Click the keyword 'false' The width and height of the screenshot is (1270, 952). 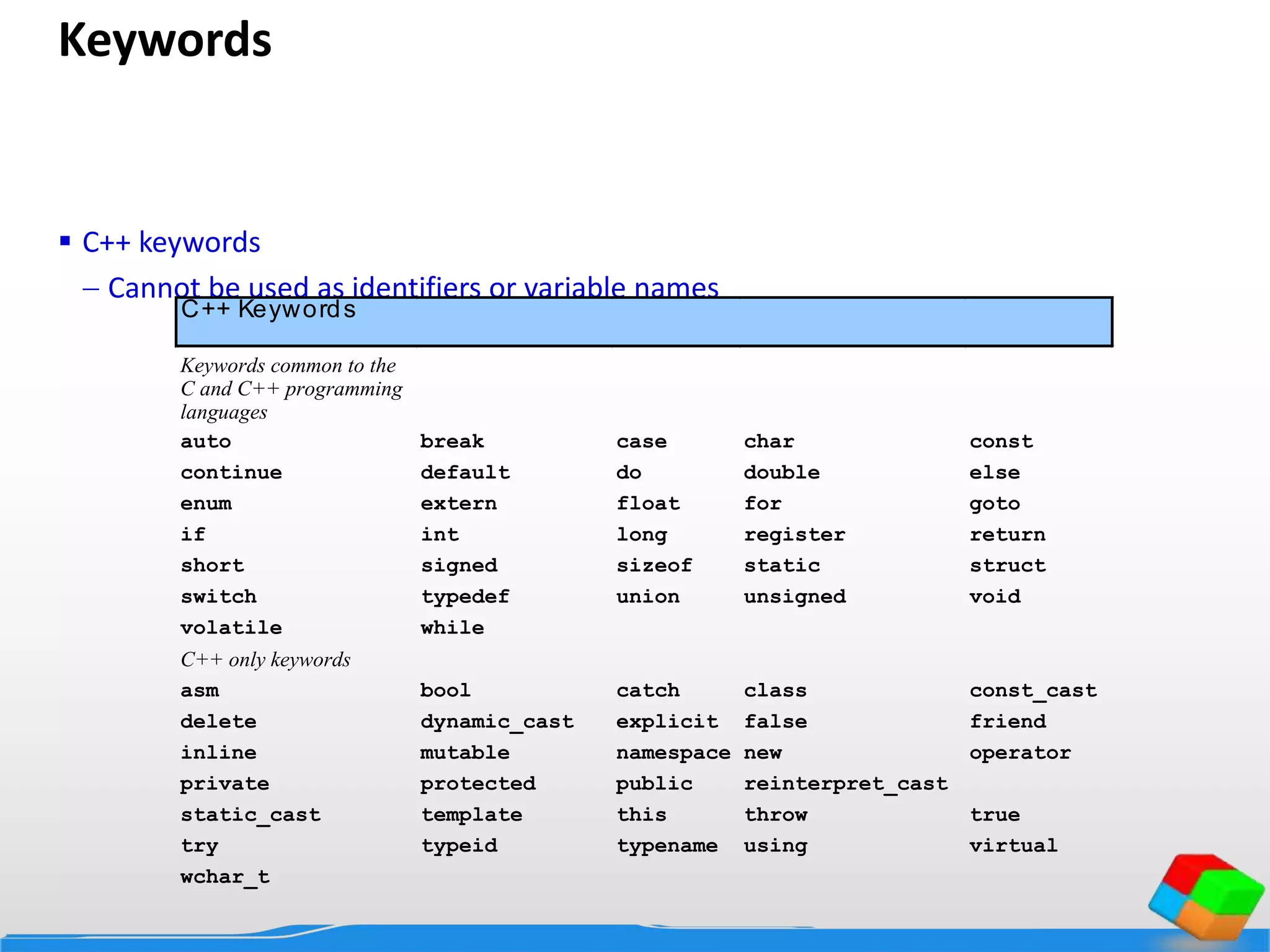pyautogui.click(x=775, y=721)
